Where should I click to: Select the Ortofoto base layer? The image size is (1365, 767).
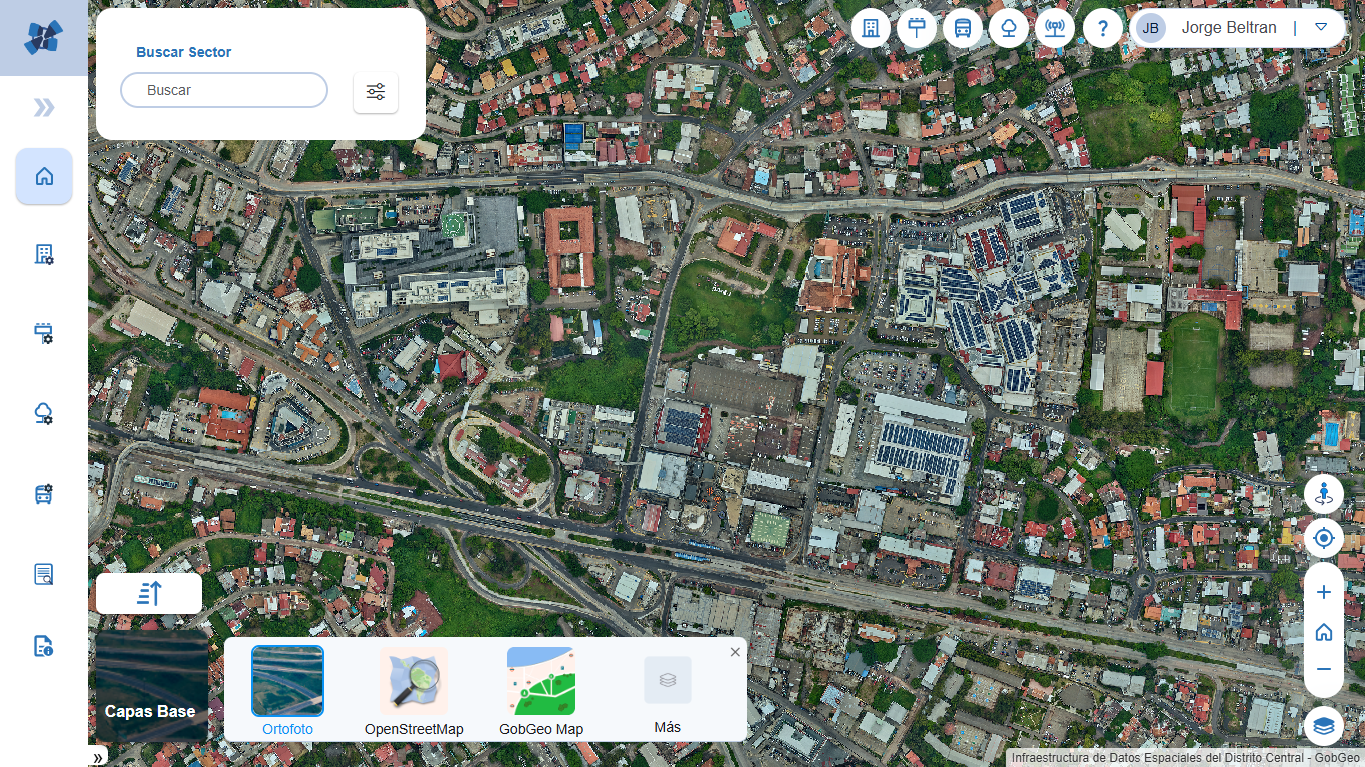tap(287, 681)
